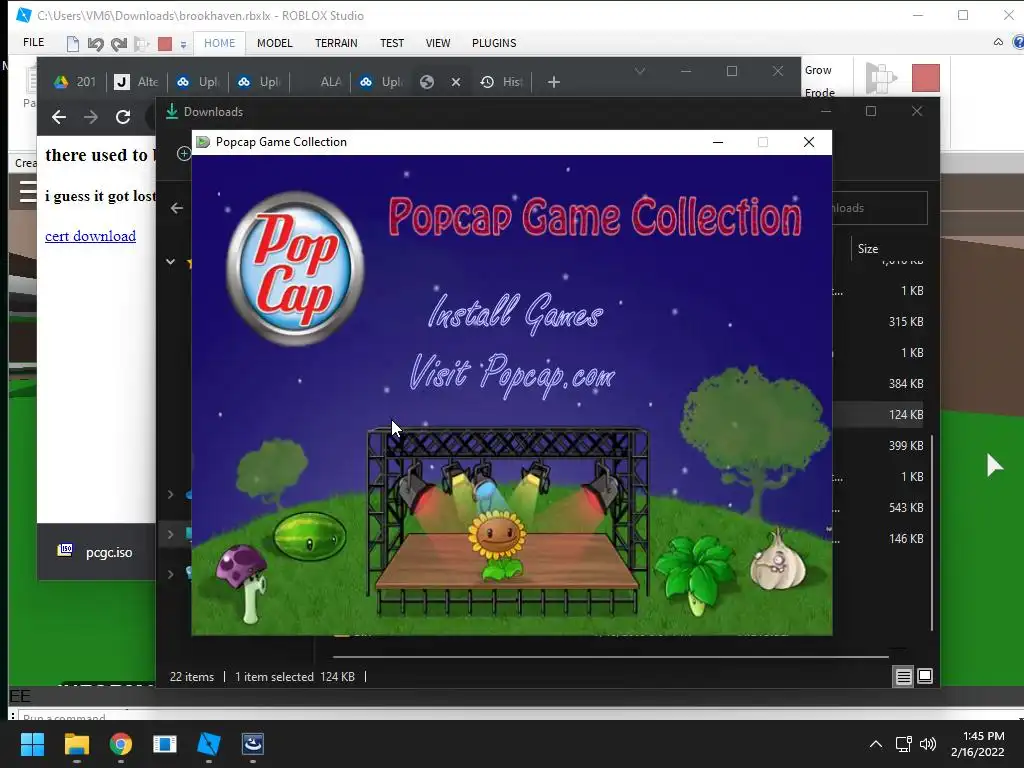
Task: Open the Visit Popcap.com link
Action: [x=513, y=374]
